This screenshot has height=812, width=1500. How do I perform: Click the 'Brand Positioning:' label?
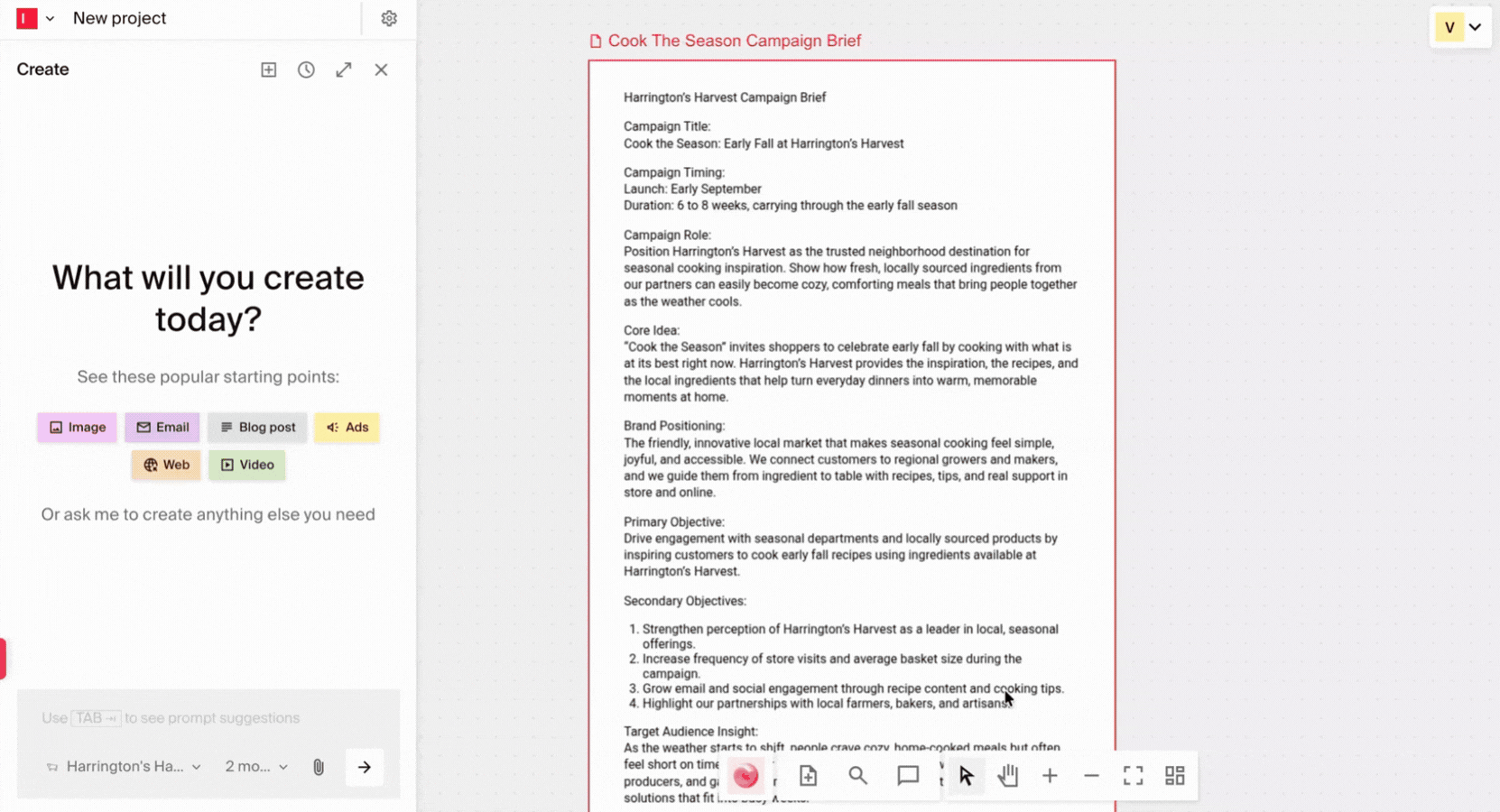674,426
